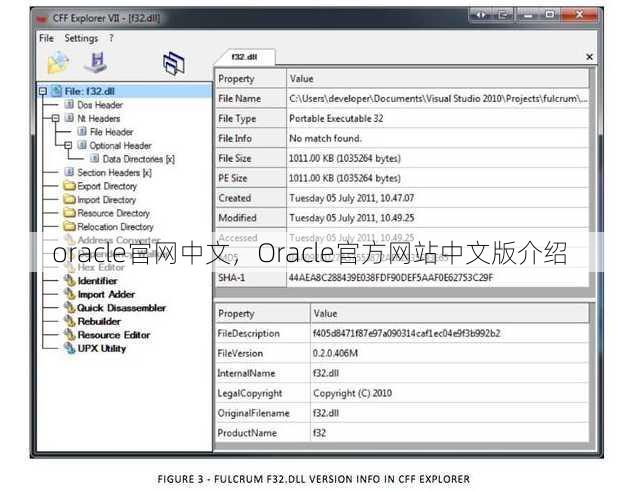Select File Header tree item
The width and height of the screenshot is (617, 490).
tap(112, 132)
